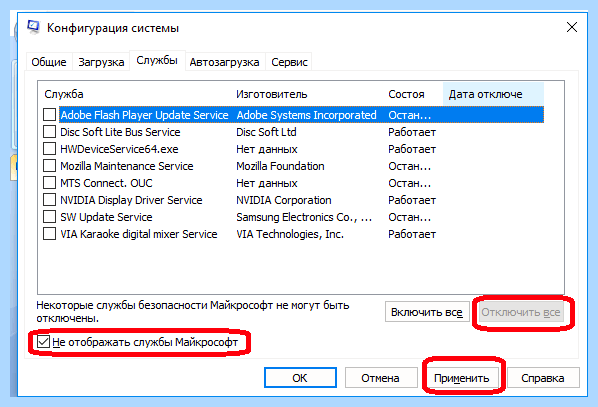Image resolution: width=598 pixels, height=407 pixels.
Task: Check the NVIDIA Display Driver Service box
Action: [49, 199]
